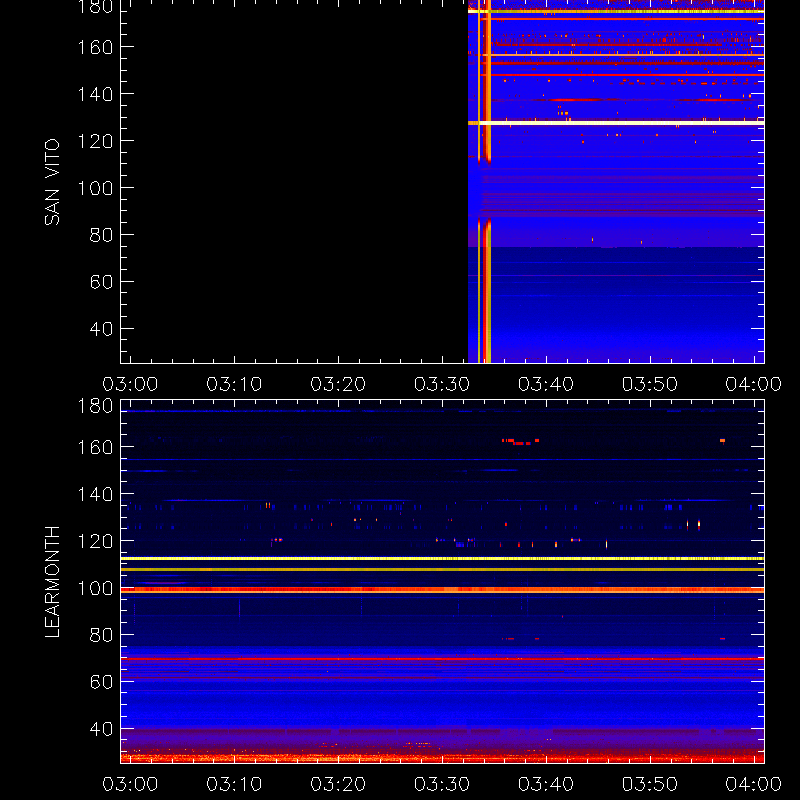Screen dimensions: 800x800
Task: Click 03:40 time label below LEARMONTH plot
Action: coord(546,784)
